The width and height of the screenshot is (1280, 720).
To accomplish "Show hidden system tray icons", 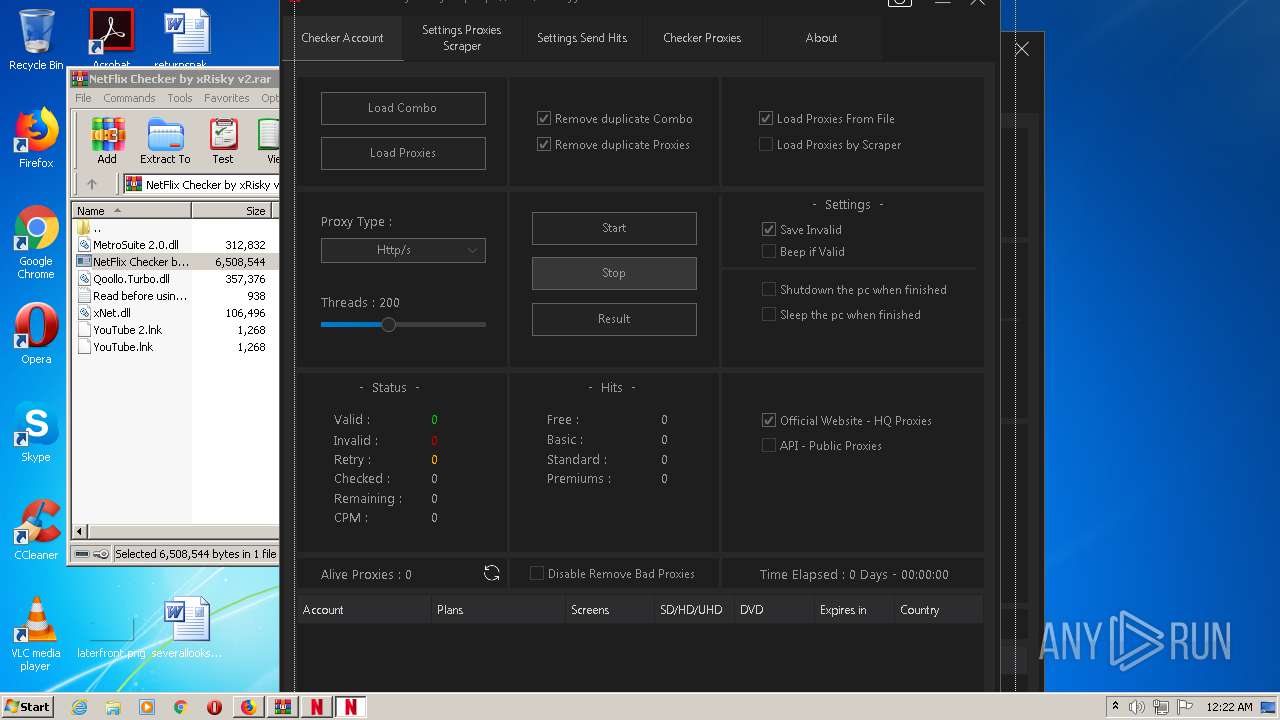I will [x=1116, y=707].
